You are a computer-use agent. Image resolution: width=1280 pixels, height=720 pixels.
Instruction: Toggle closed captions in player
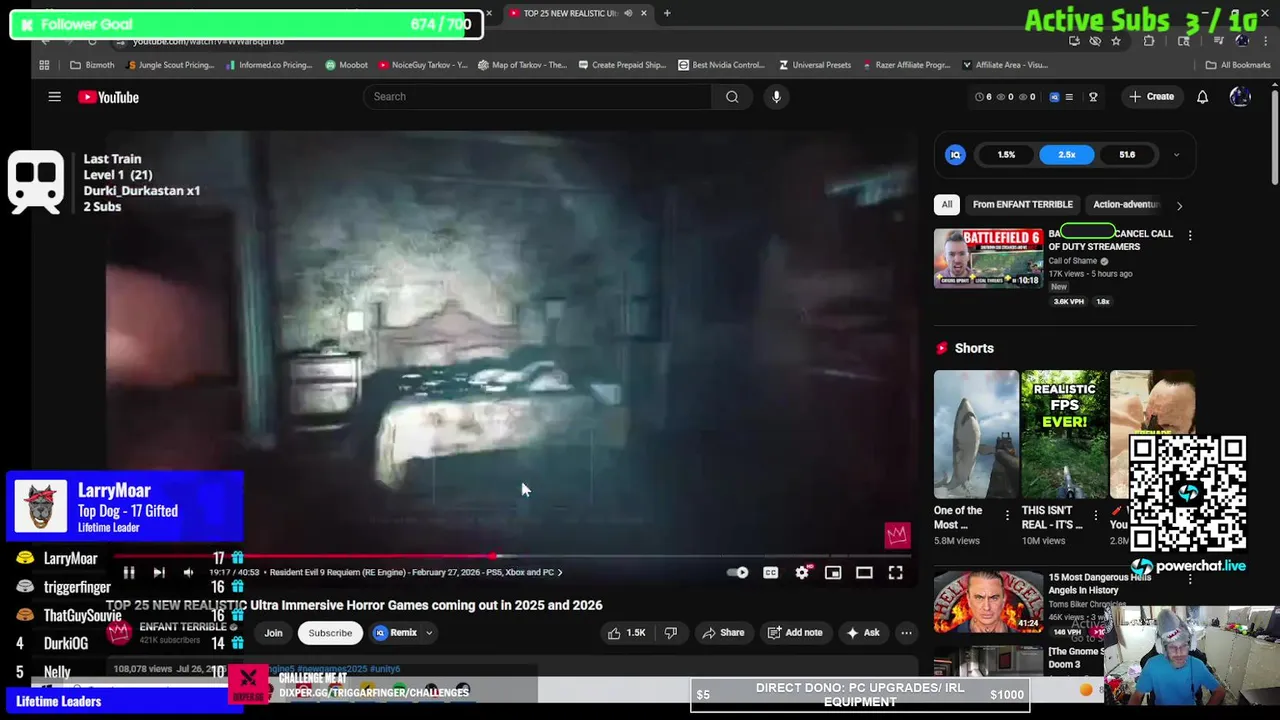(770, 572)
